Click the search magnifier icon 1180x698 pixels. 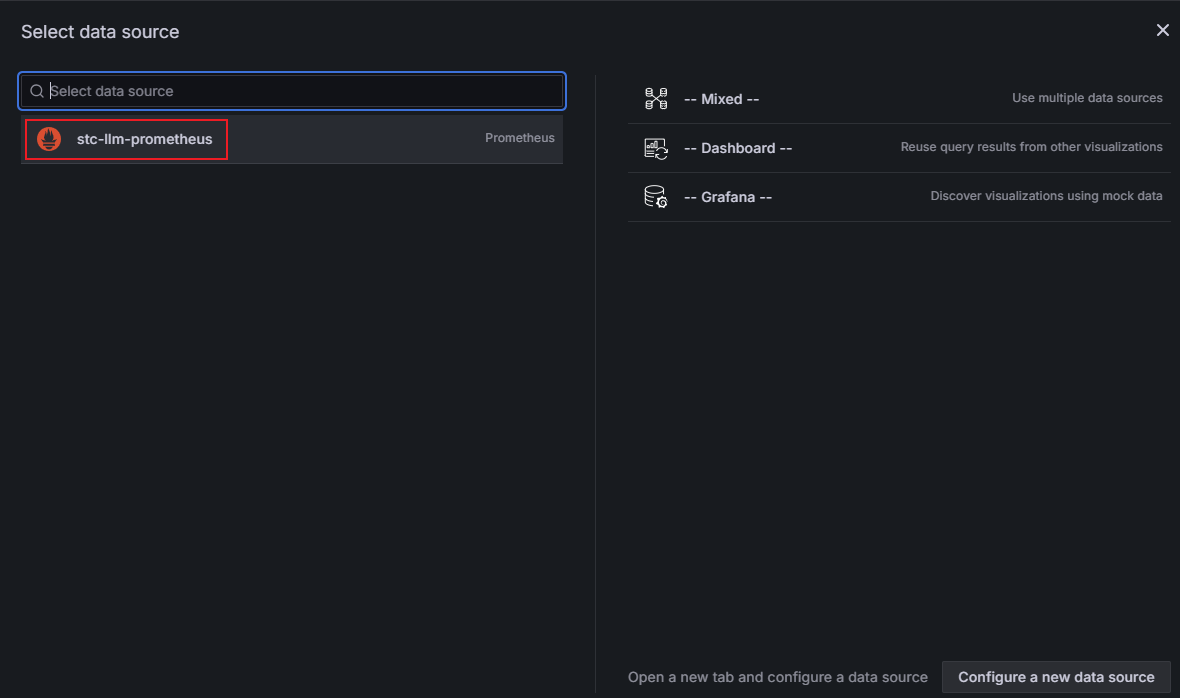point(37,91)
